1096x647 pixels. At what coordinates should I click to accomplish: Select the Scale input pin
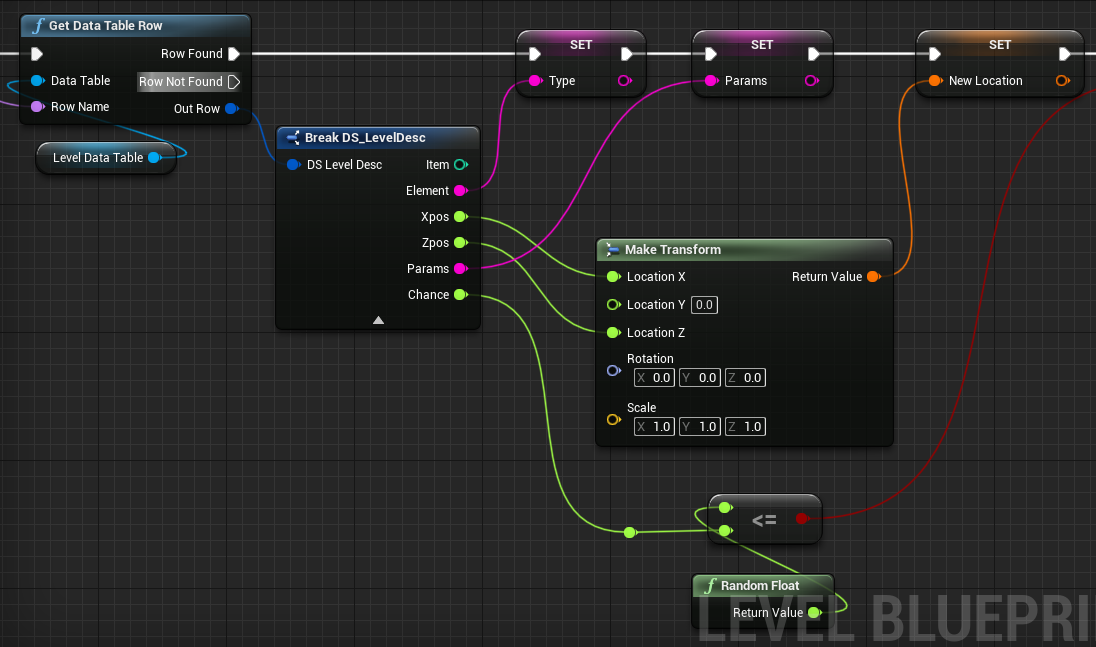pyautogui.click(x=614, y=419)
